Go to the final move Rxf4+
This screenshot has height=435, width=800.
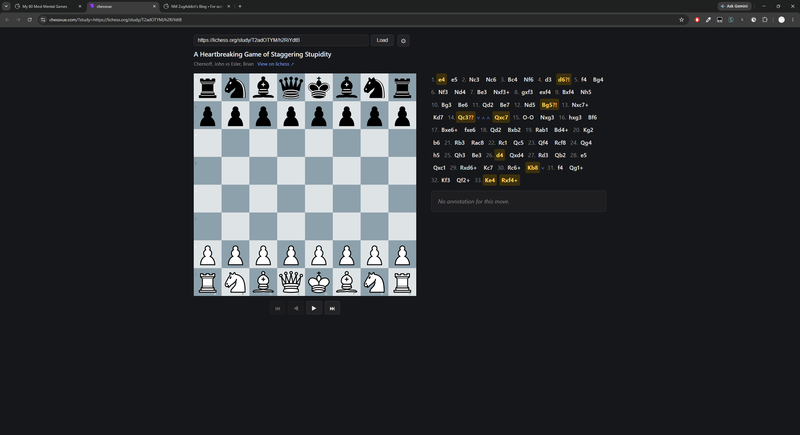tap(509, 181)
